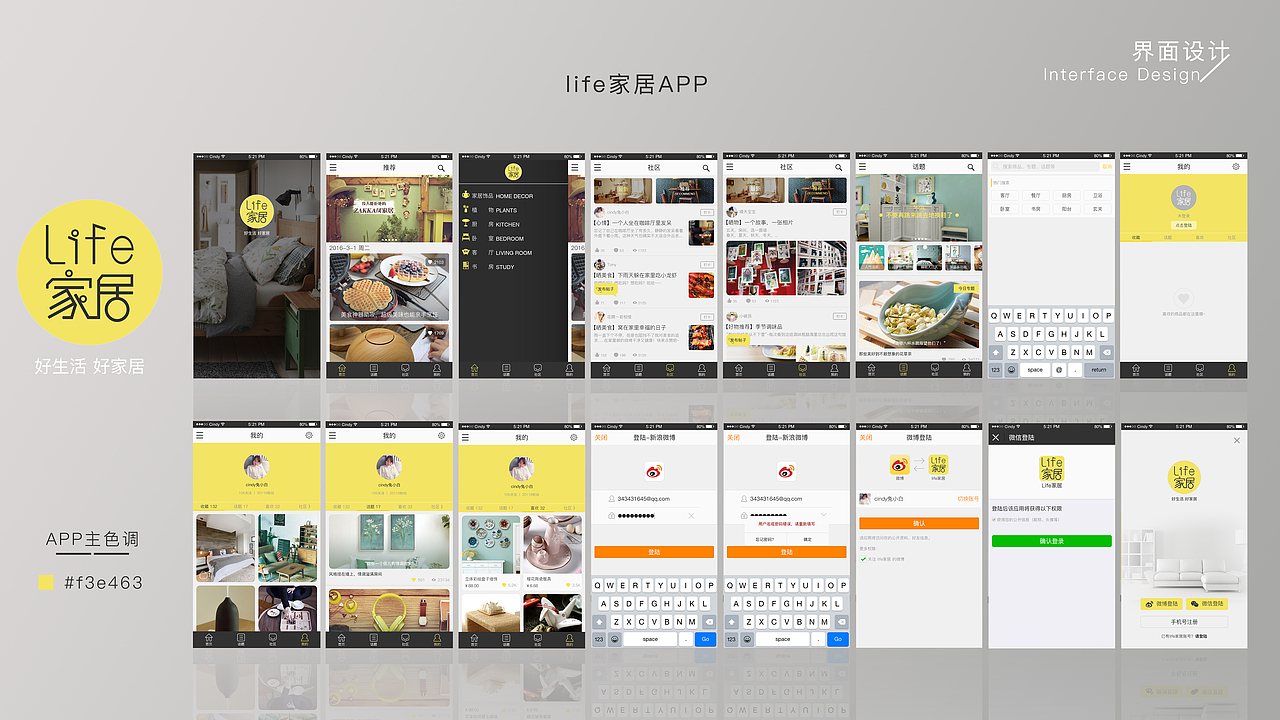
Task: Open the 今日专题 badge on the 话题 screen
Action: coord(965,288)
